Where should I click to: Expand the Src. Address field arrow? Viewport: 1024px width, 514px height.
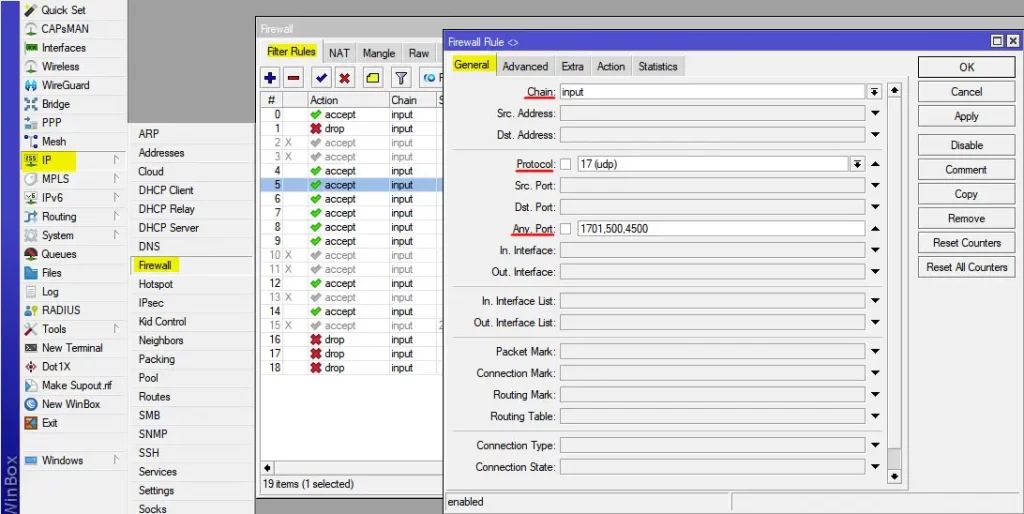875,114
